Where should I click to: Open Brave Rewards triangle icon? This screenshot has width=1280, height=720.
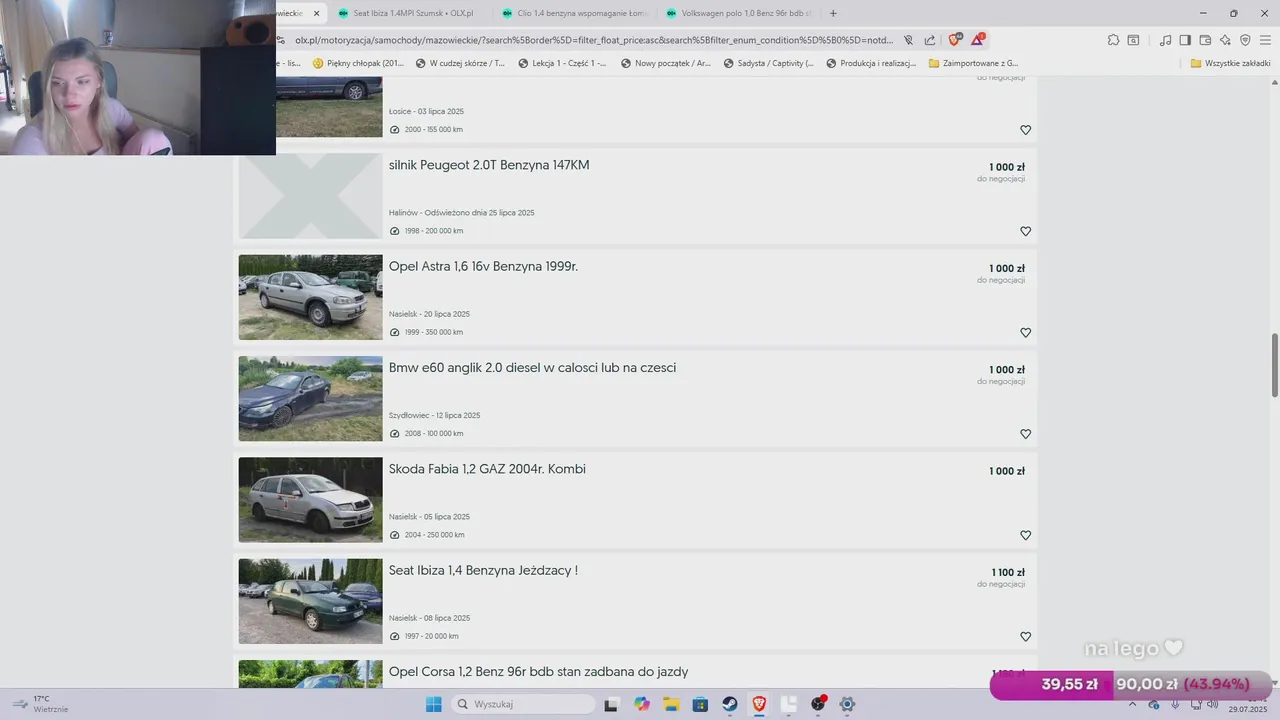pyautogui.click(x=977, y=40)
